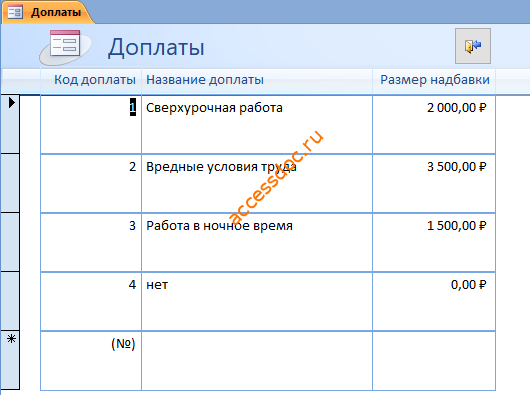Click the current record arrow selector
Image resolution: width=530 pixels, height=395 pixels.
[x=10, y=124]
